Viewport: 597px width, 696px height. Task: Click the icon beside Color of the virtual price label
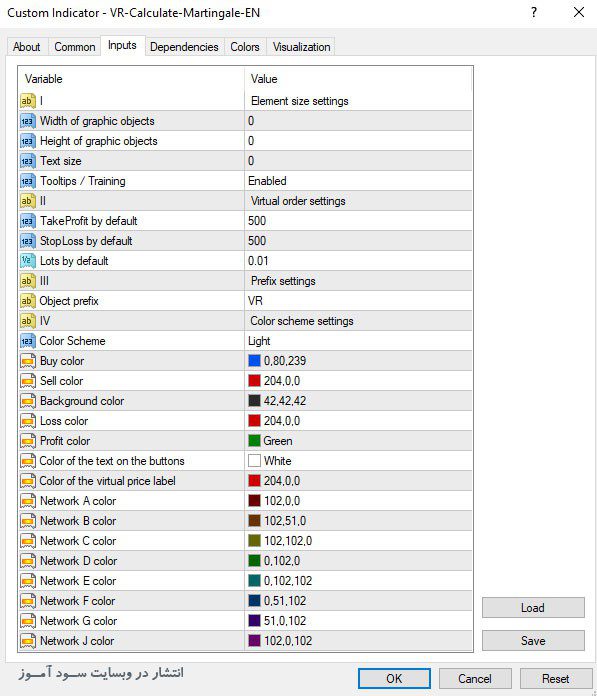28,481
